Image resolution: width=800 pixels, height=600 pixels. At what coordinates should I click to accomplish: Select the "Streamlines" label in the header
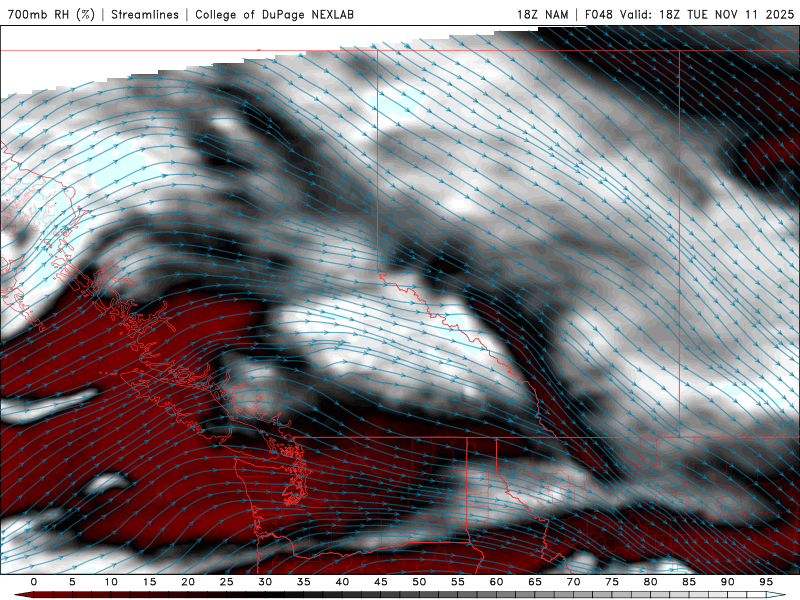click(x=145, y=14)
